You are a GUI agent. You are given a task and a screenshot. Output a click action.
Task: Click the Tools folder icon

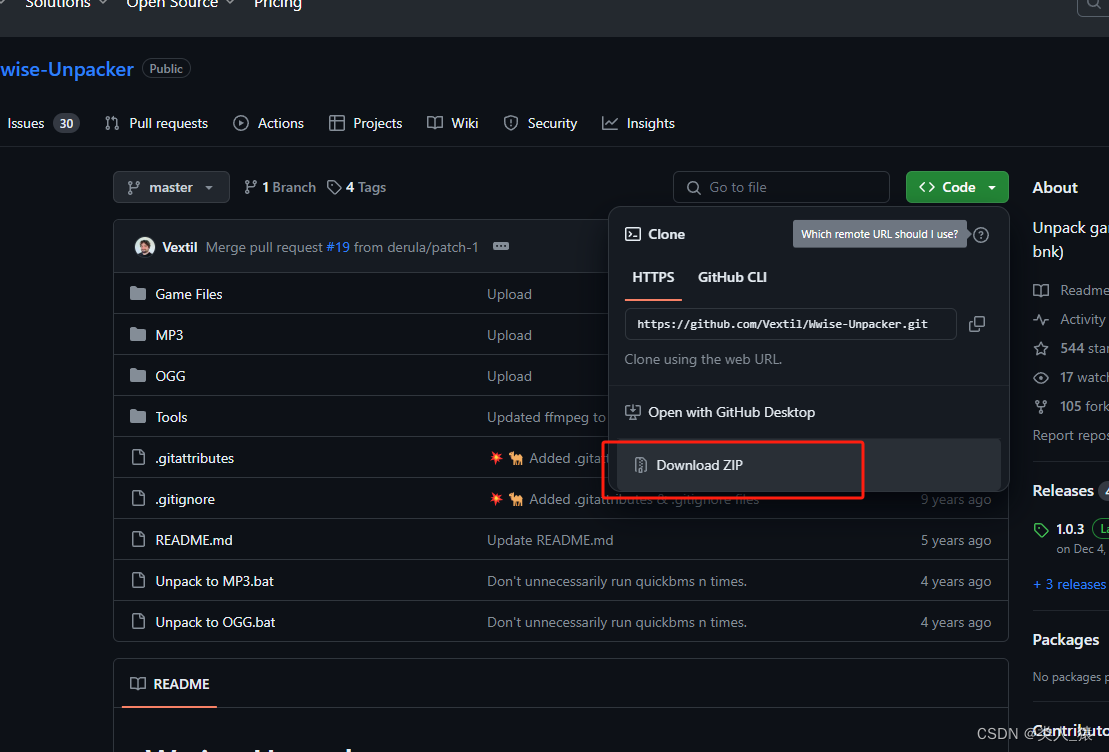click(138, 416)
